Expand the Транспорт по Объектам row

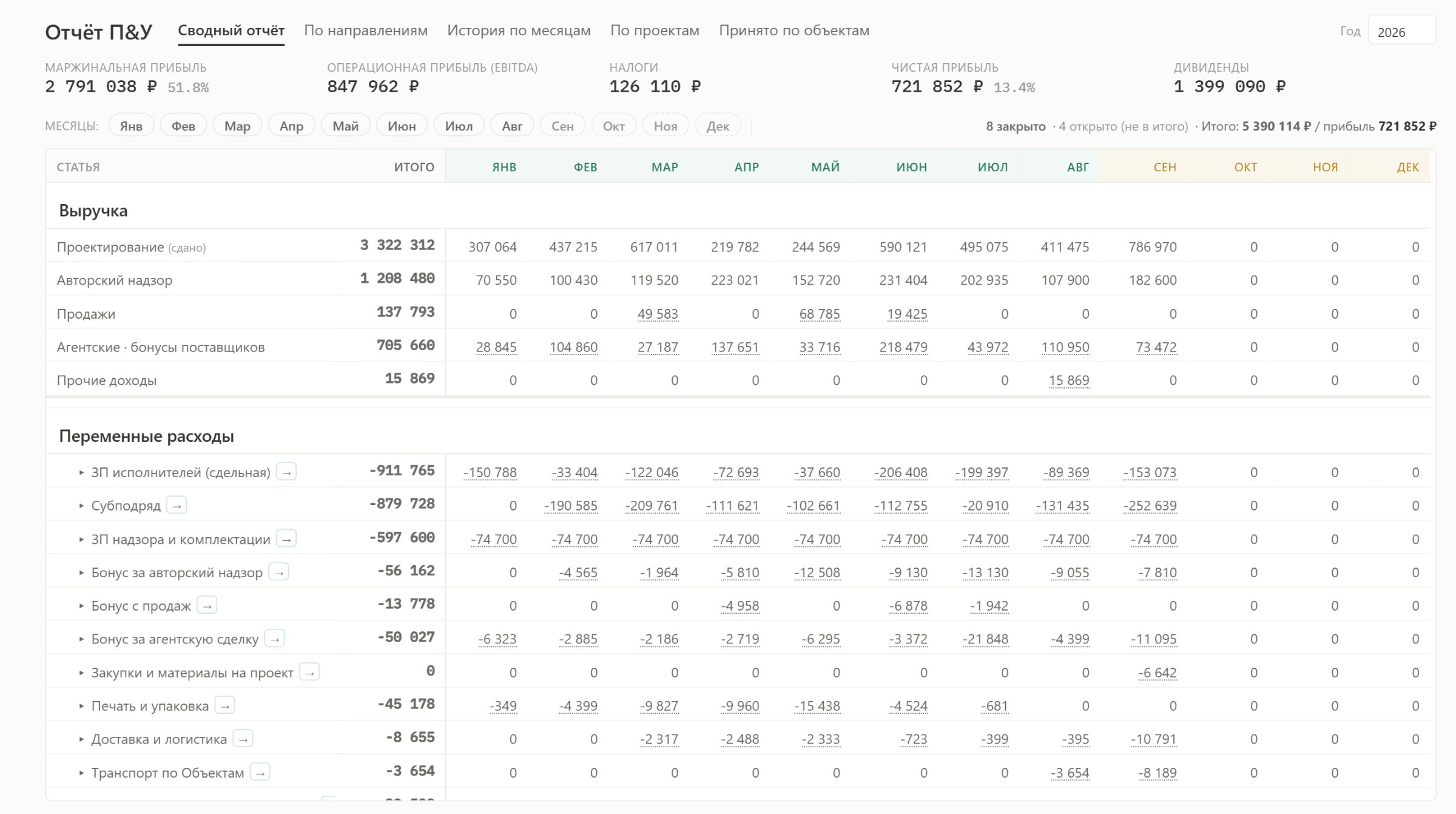81,773
